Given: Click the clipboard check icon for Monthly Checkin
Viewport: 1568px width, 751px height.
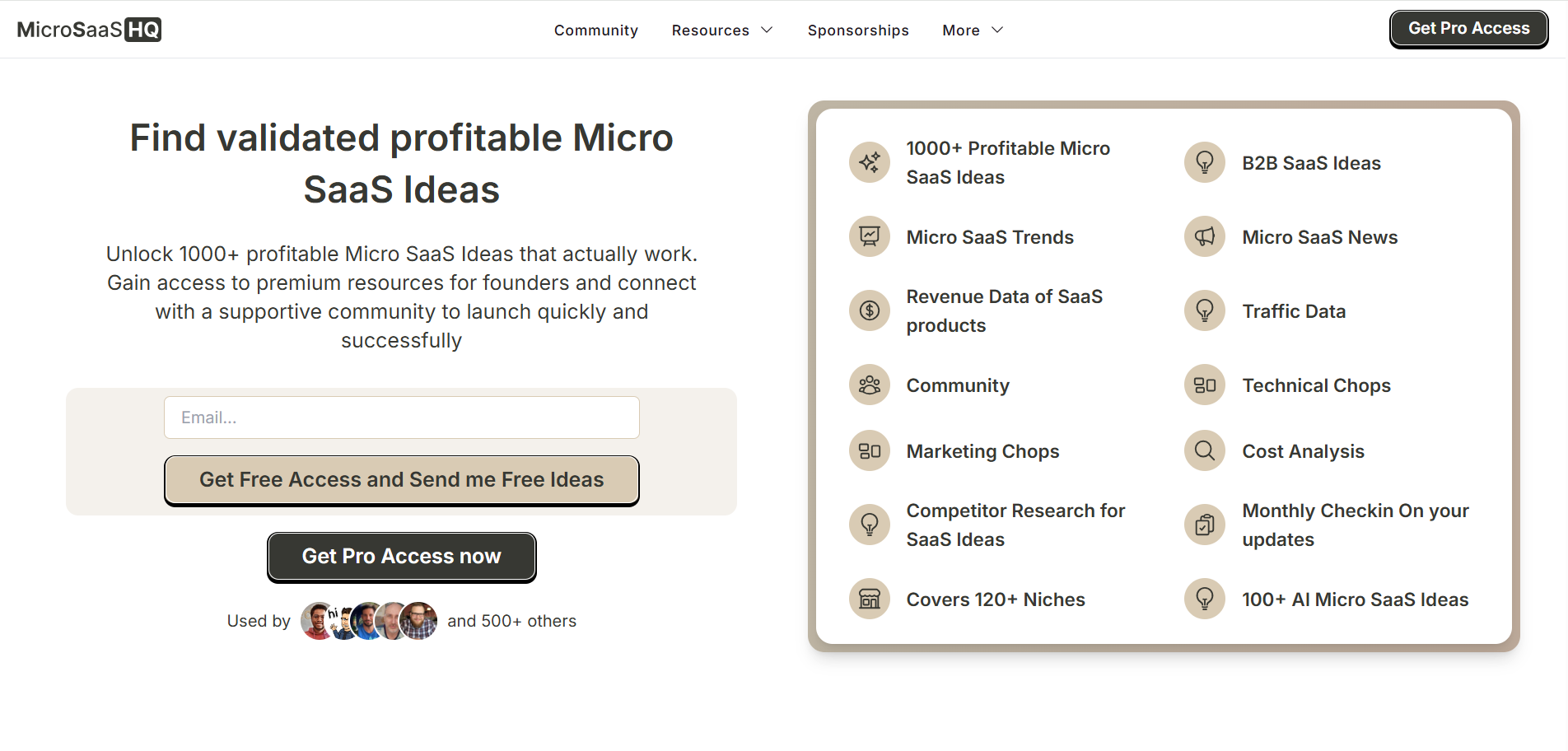Looking at the screenshot, I should (1205, 525).
